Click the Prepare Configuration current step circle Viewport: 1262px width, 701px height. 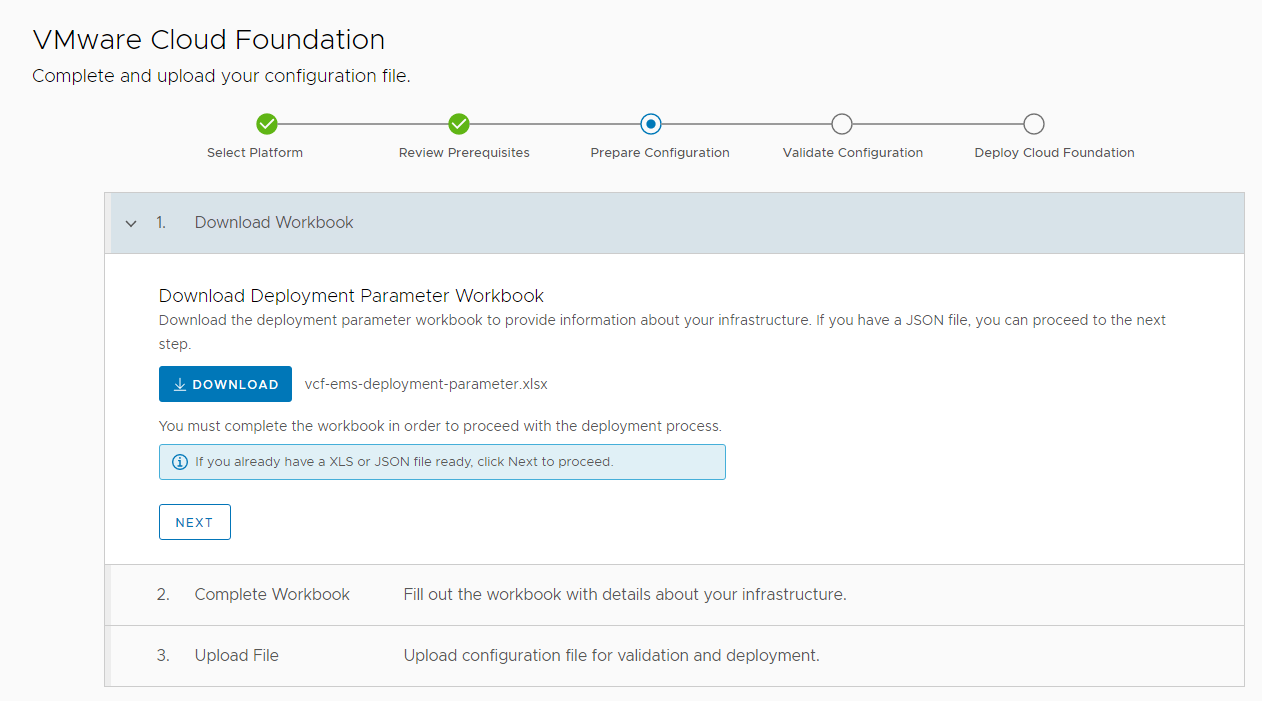click(x=651, y=124)
